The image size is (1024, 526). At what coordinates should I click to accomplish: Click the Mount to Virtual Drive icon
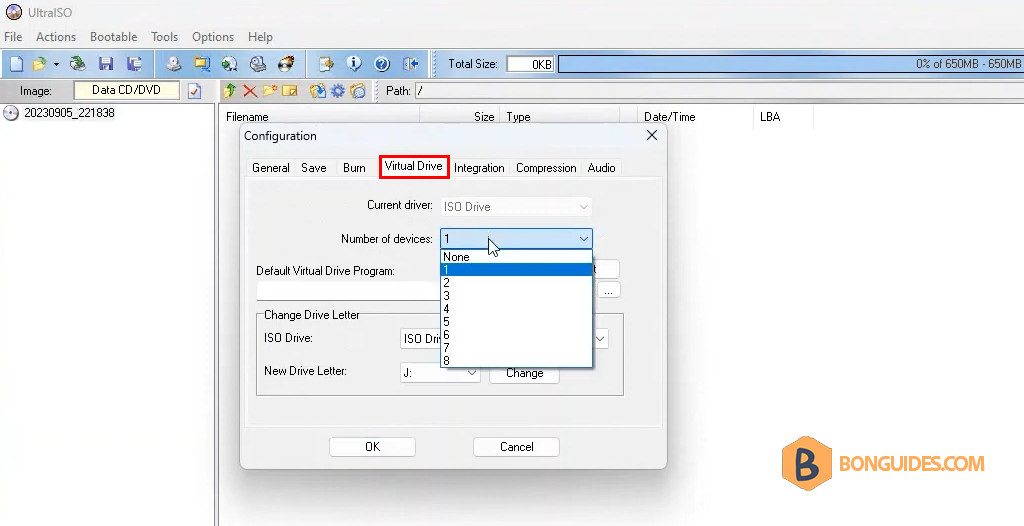point(258,64)
